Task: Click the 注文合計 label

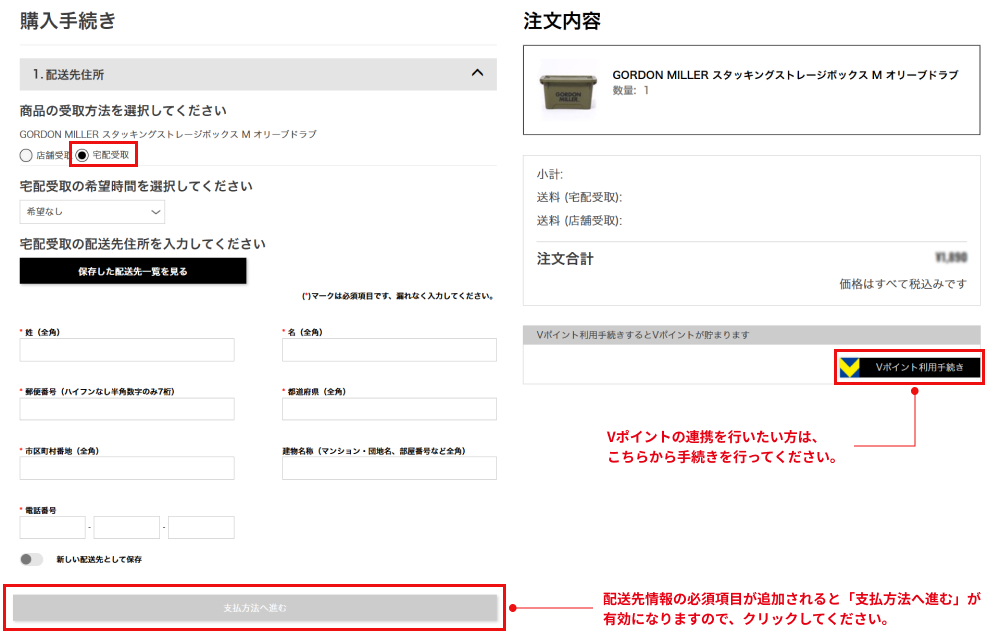Action: tap(565, 258)
